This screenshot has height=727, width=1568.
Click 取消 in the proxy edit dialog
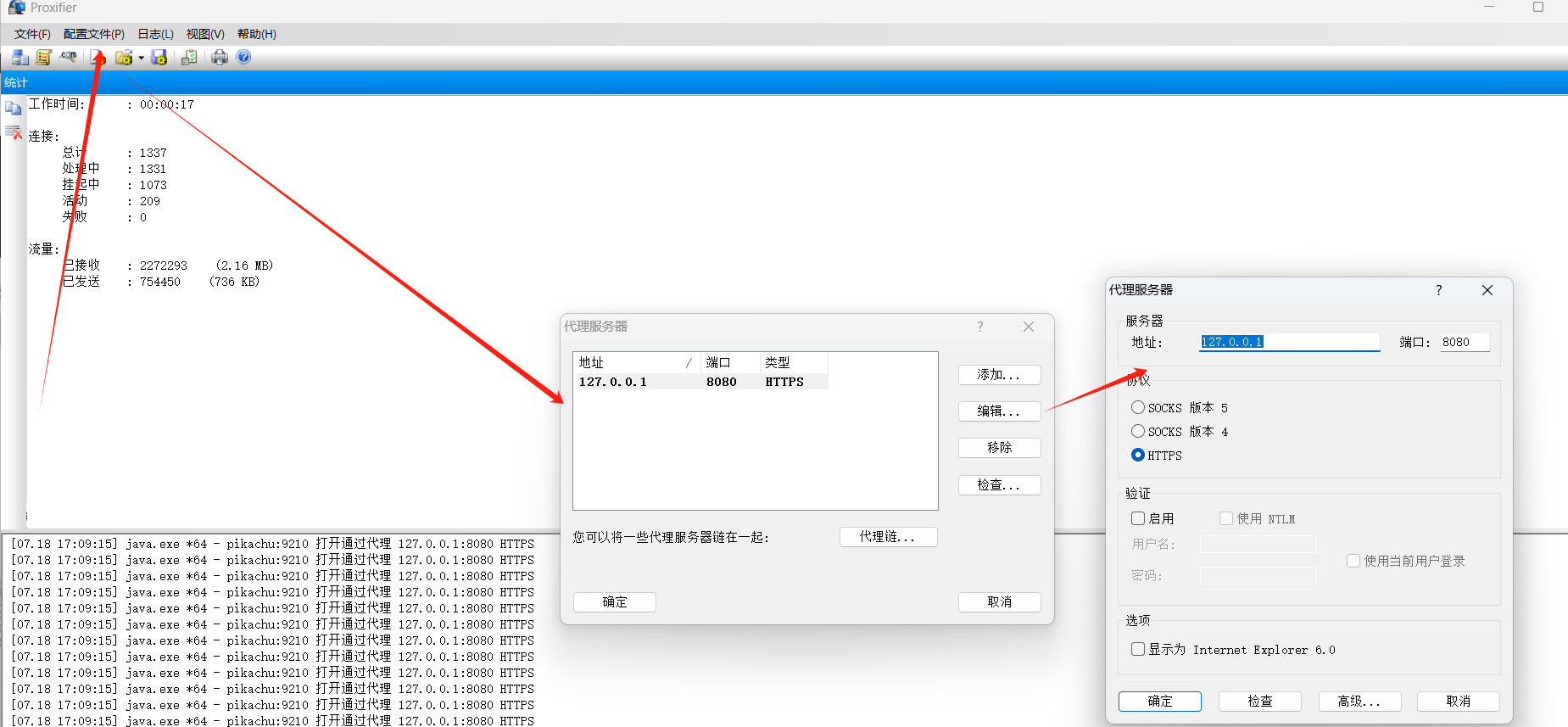tap(1459, 702)
